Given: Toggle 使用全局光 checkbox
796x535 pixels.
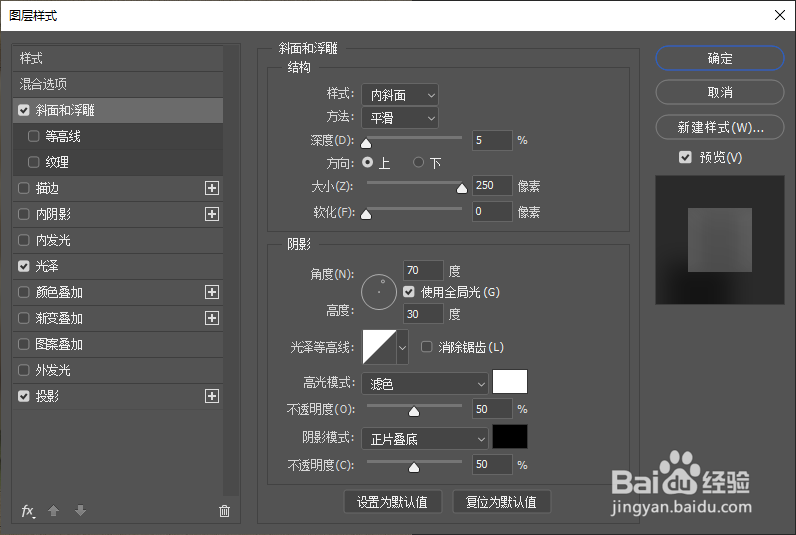Looking at the screenshot, I should (409, 292).
